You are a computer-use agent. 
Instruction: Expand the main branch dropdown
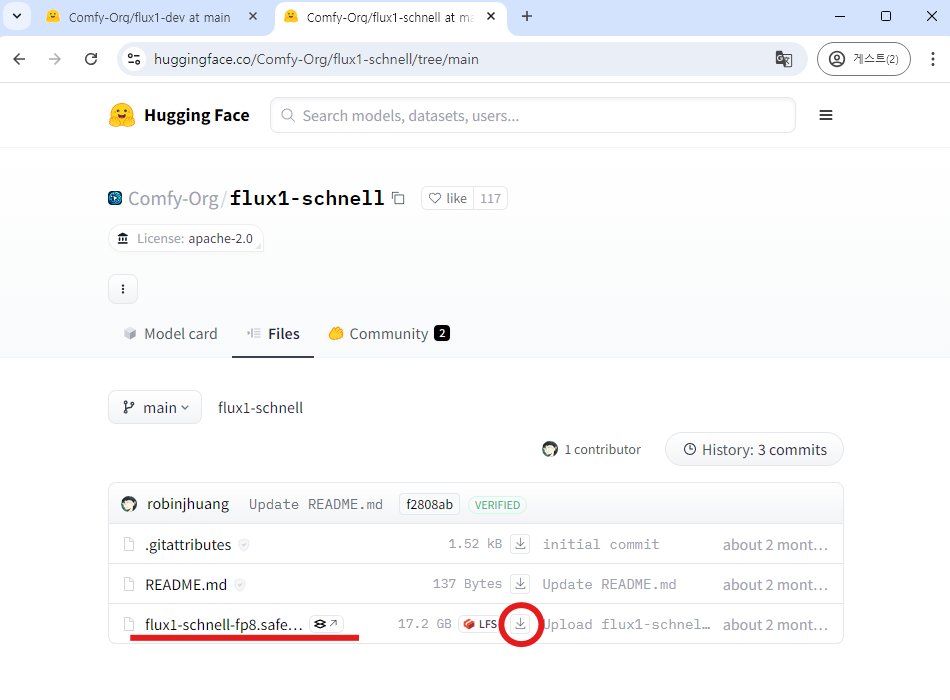pos(155,407)
